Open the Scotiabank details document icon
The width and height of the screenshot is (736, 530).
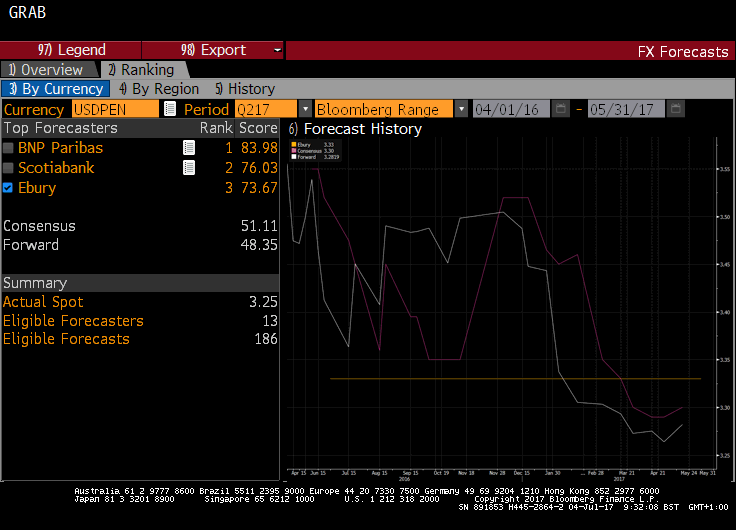click(189, 168)
